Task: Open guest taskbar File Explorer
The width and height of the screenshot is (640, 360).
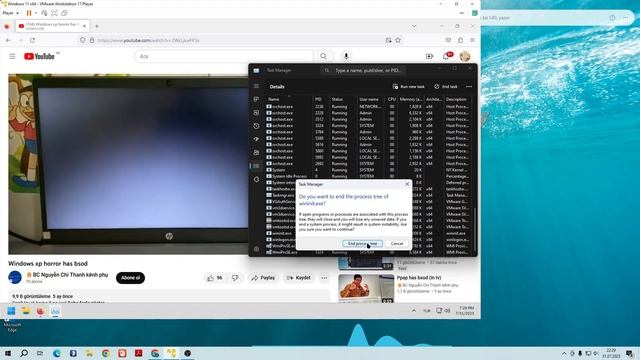Action: point(26,311)
